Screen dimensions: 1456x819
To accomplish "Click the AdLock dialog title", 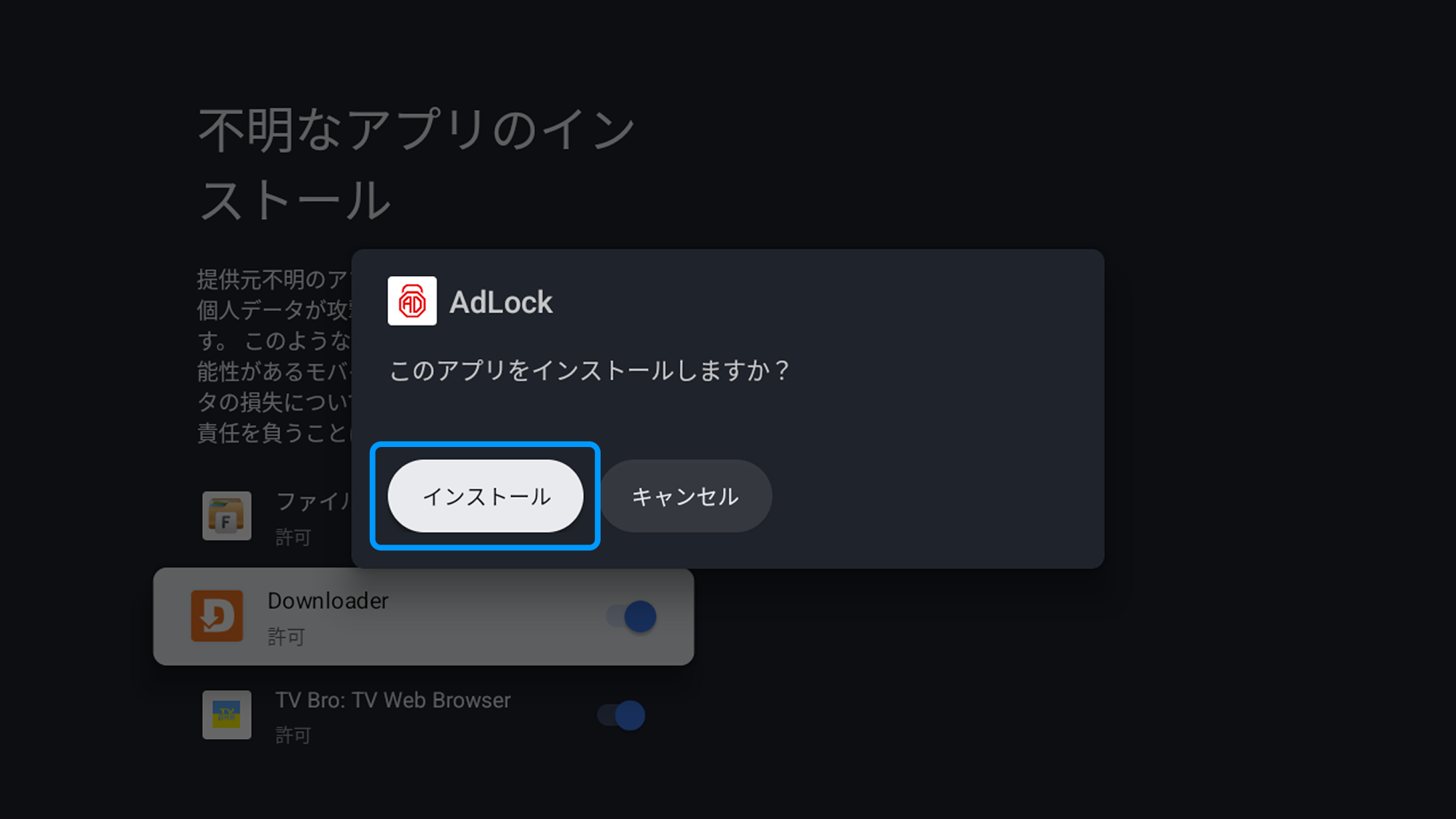I will tap(501, 301).
